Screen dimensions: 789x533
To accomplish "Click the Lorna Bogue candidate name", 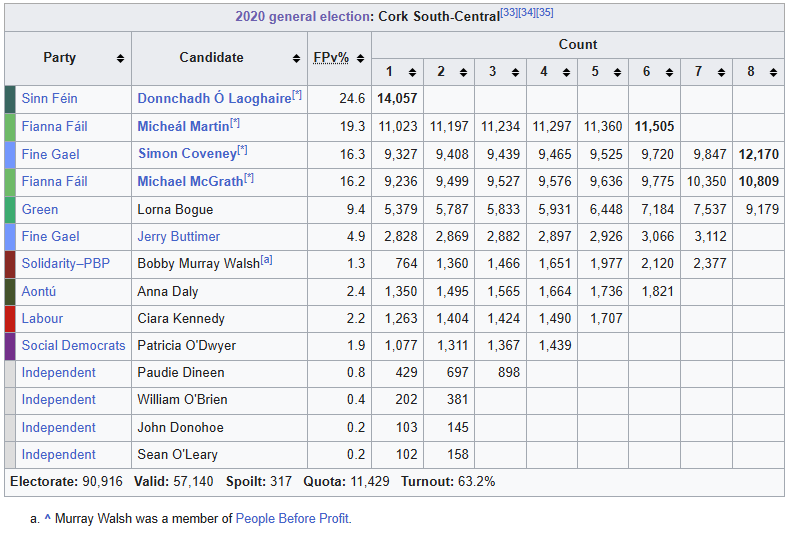I will pos(175,210).
